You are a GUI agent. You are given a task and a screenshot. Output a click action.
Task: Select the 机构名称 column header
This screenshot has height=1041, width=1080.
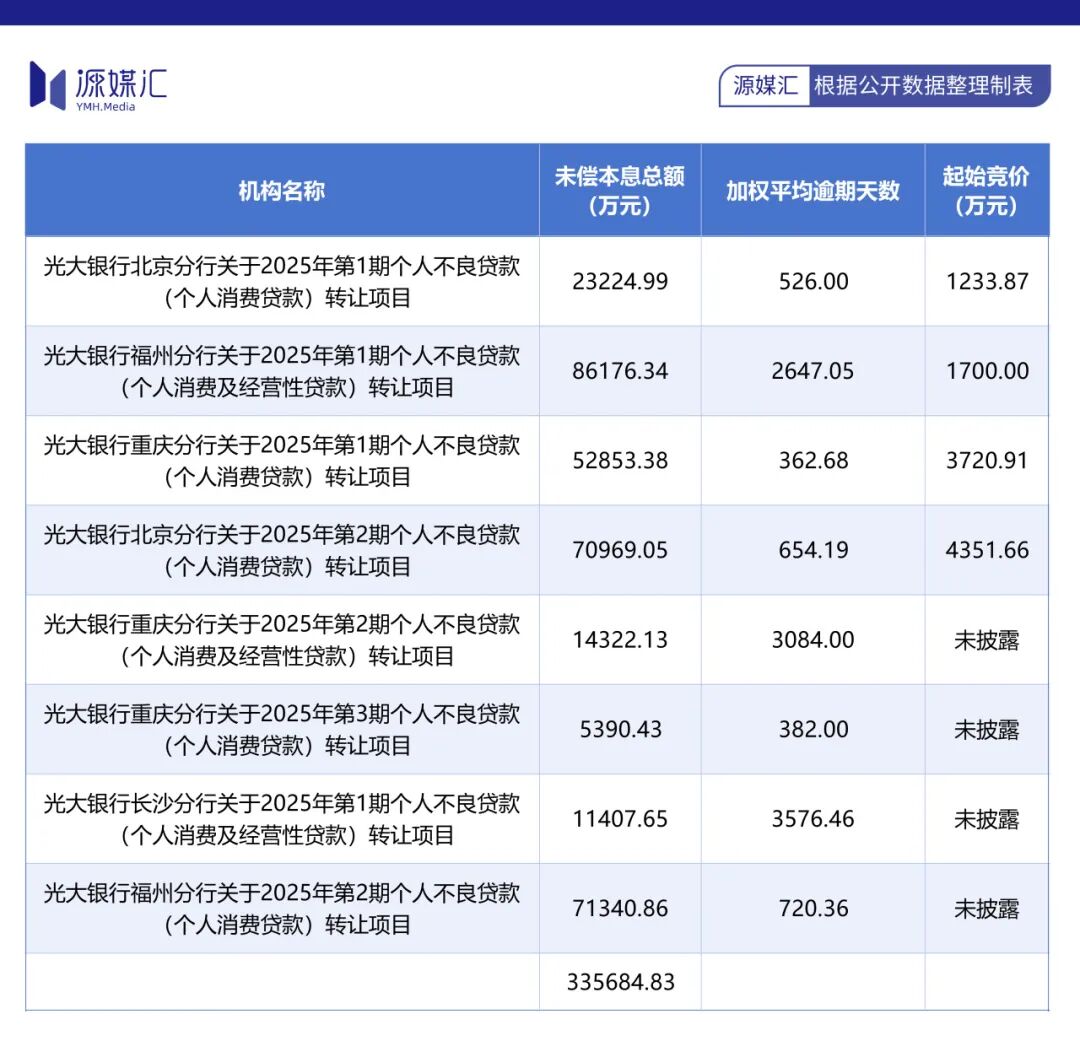pyautogui.click(x=282, y=189)
